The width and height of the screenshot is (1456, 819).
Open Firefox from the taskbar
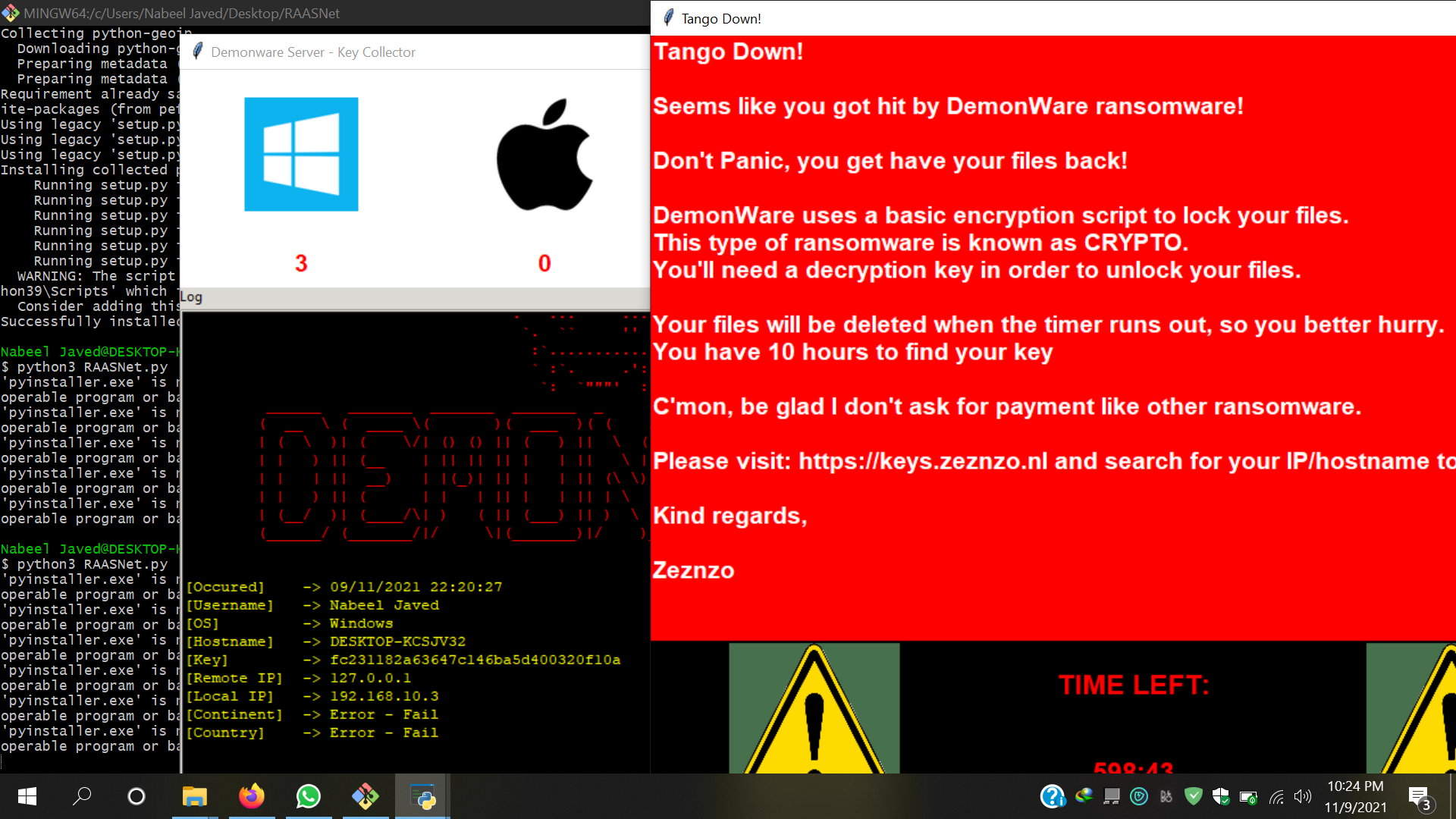pyautogui.click(x=251, y=796)
